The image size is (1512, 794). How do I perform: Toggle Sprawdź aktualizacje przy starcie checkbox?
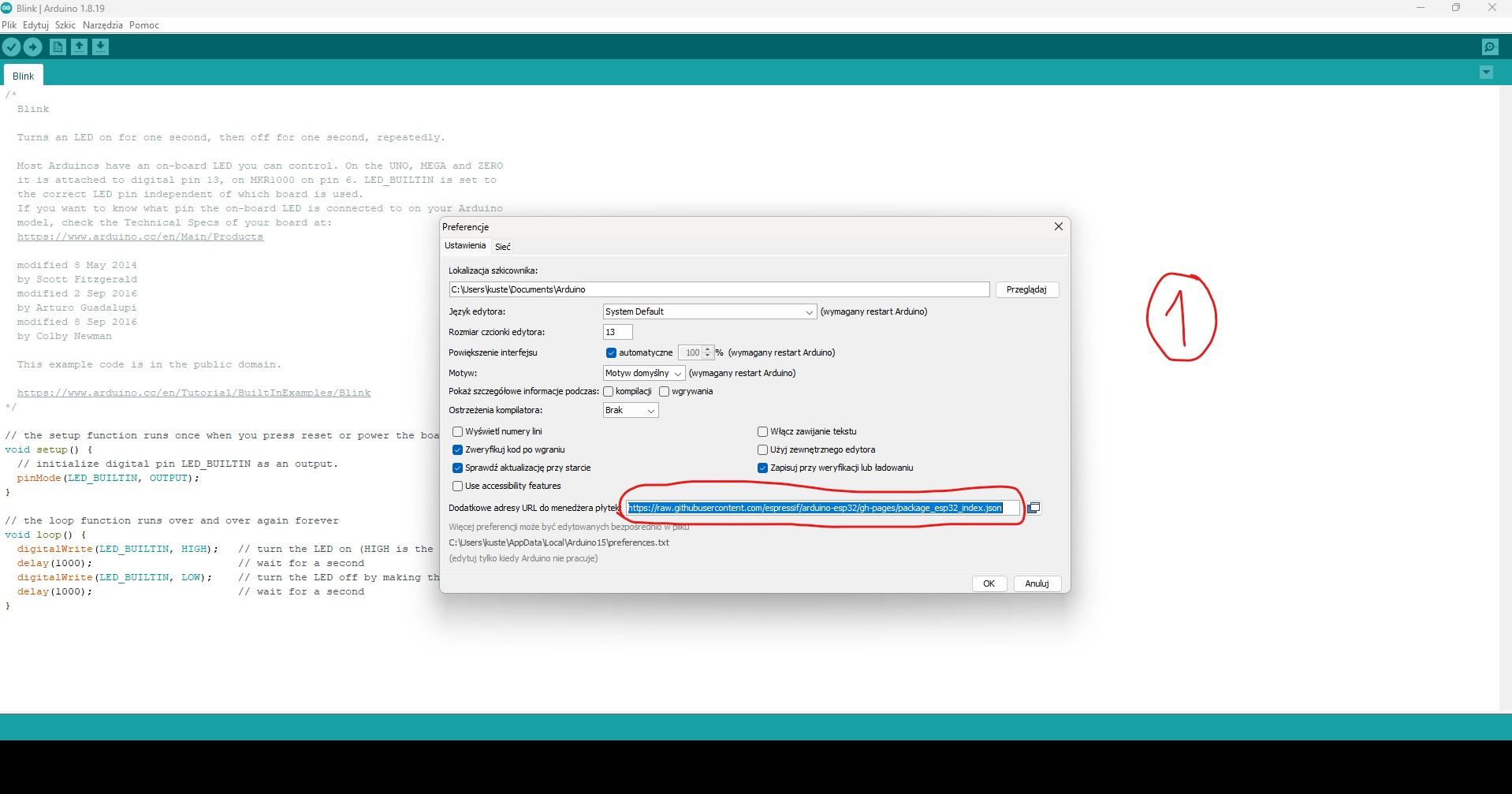457,468
